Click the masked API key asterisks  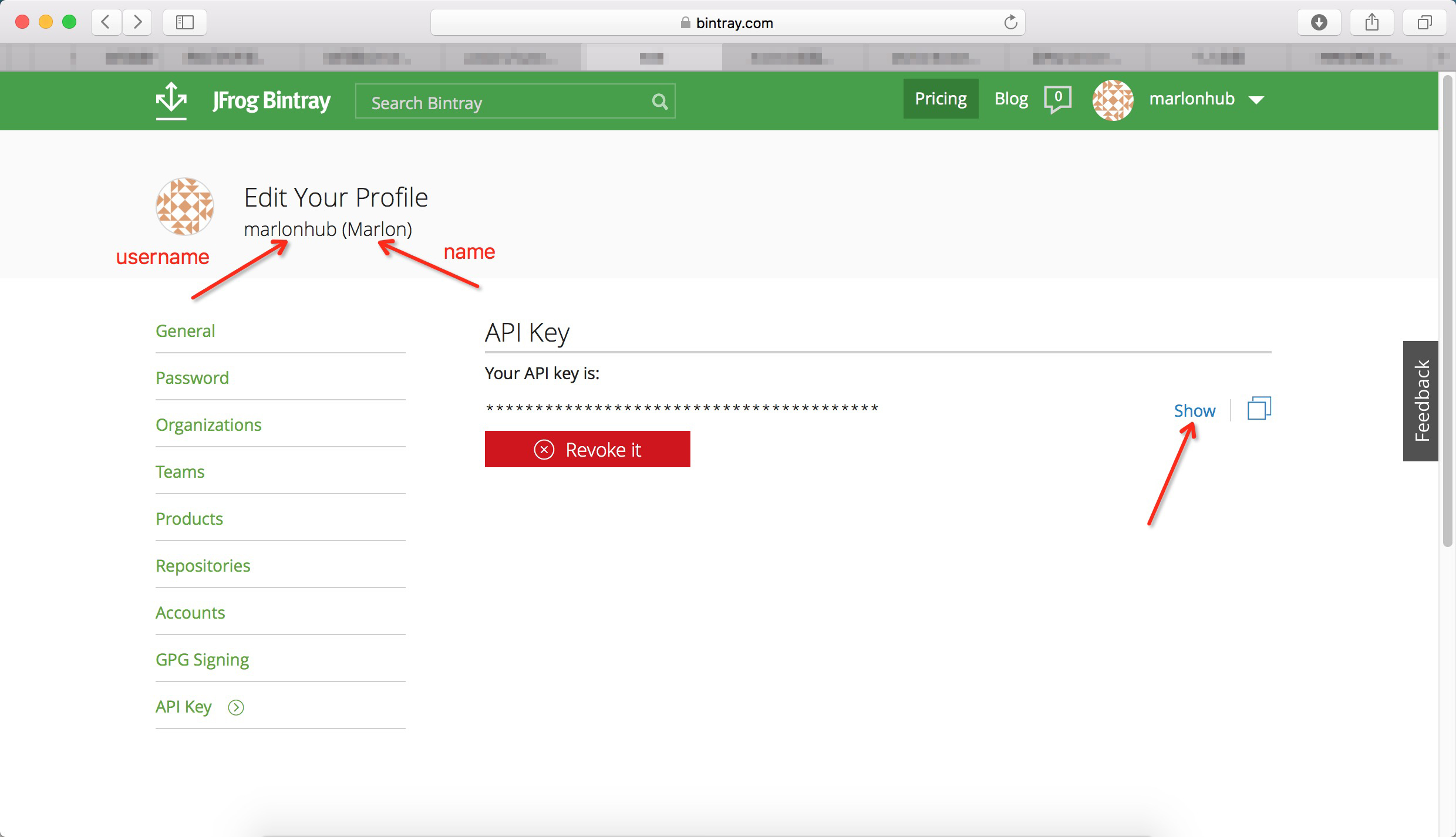coord(682,409)
